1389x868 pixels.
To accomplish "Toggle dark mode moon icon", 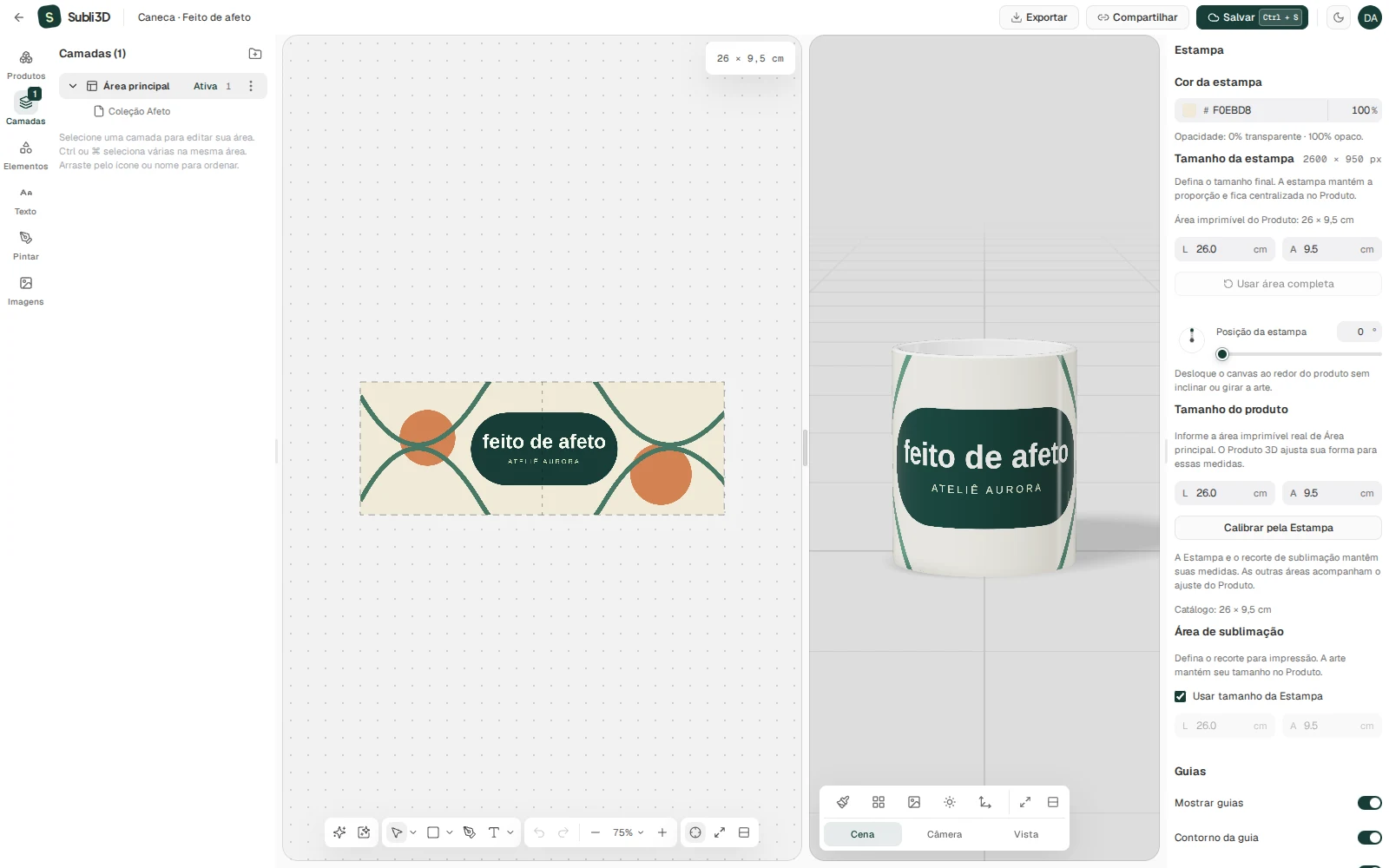I will 1339,17.
